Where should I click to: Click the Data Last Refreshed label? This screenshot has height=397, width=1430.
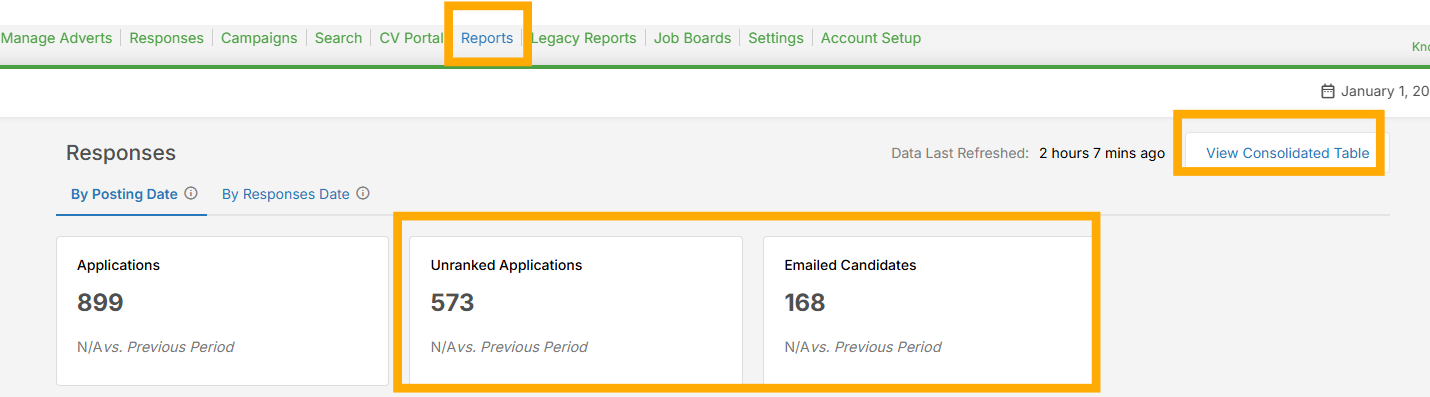click(960, 153)
